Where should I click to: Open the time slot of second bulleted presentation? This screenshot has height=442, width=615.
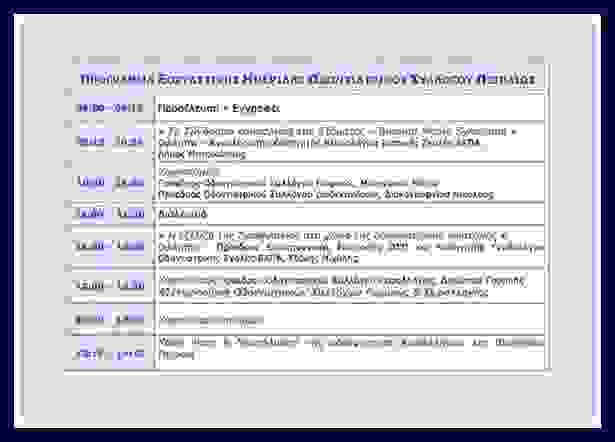pos(110,246)
